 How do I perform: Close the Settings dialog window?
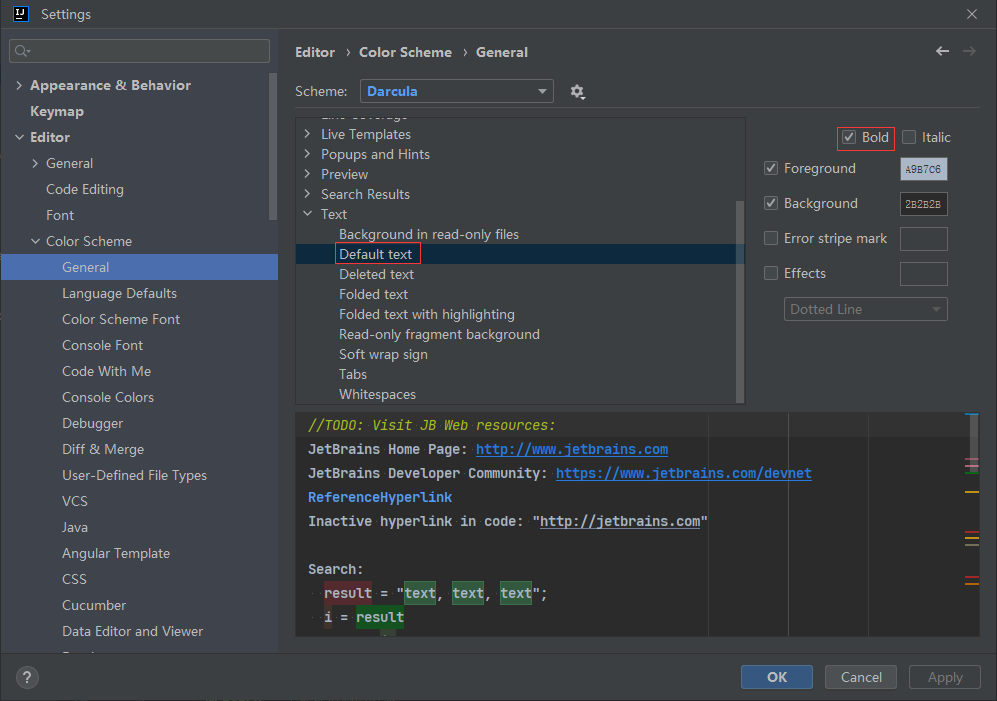972,14
